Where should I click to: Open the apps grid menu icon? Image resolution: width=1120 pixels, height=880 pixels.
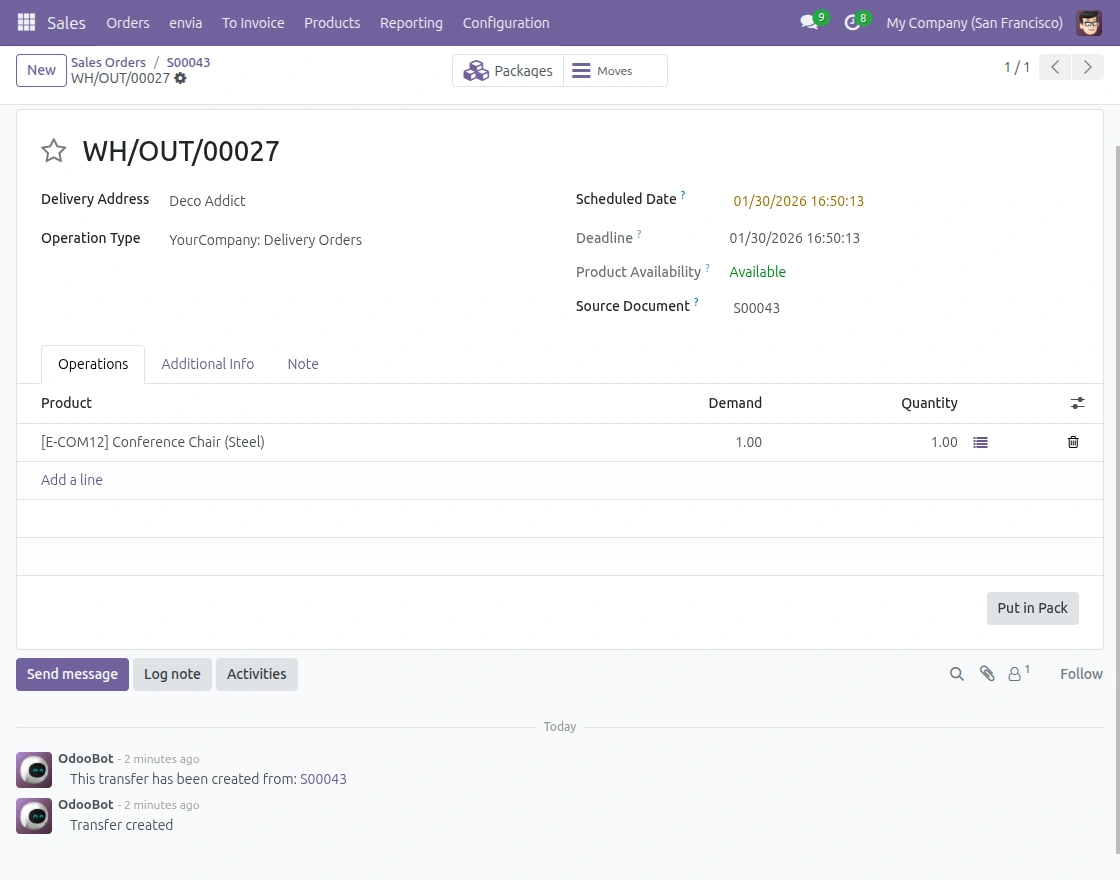tap(26, 23)
